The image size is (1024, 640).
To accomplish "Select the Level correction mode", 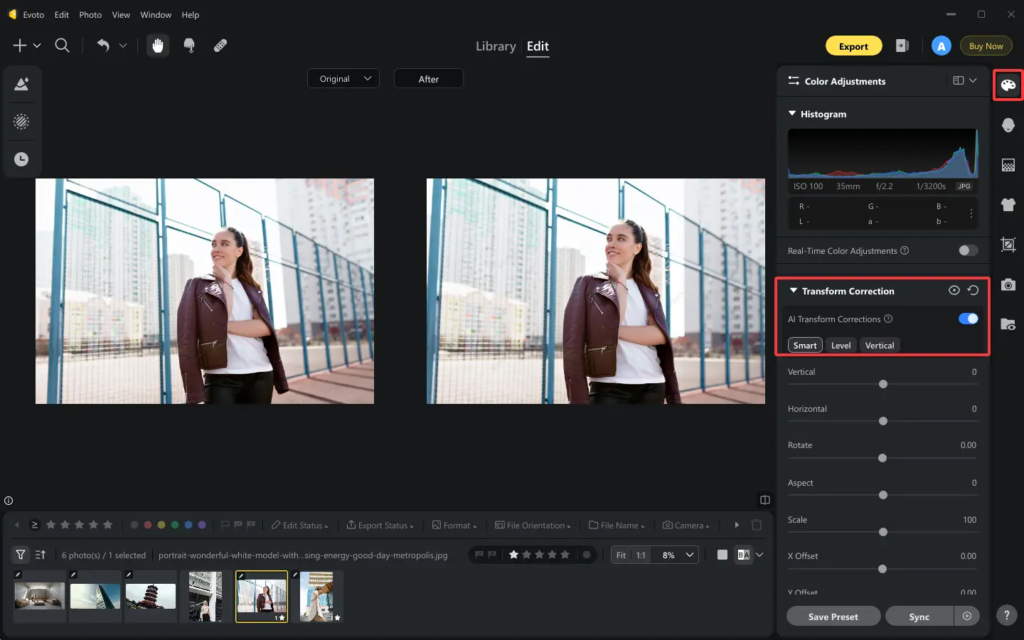I will [x=841, y=345].
